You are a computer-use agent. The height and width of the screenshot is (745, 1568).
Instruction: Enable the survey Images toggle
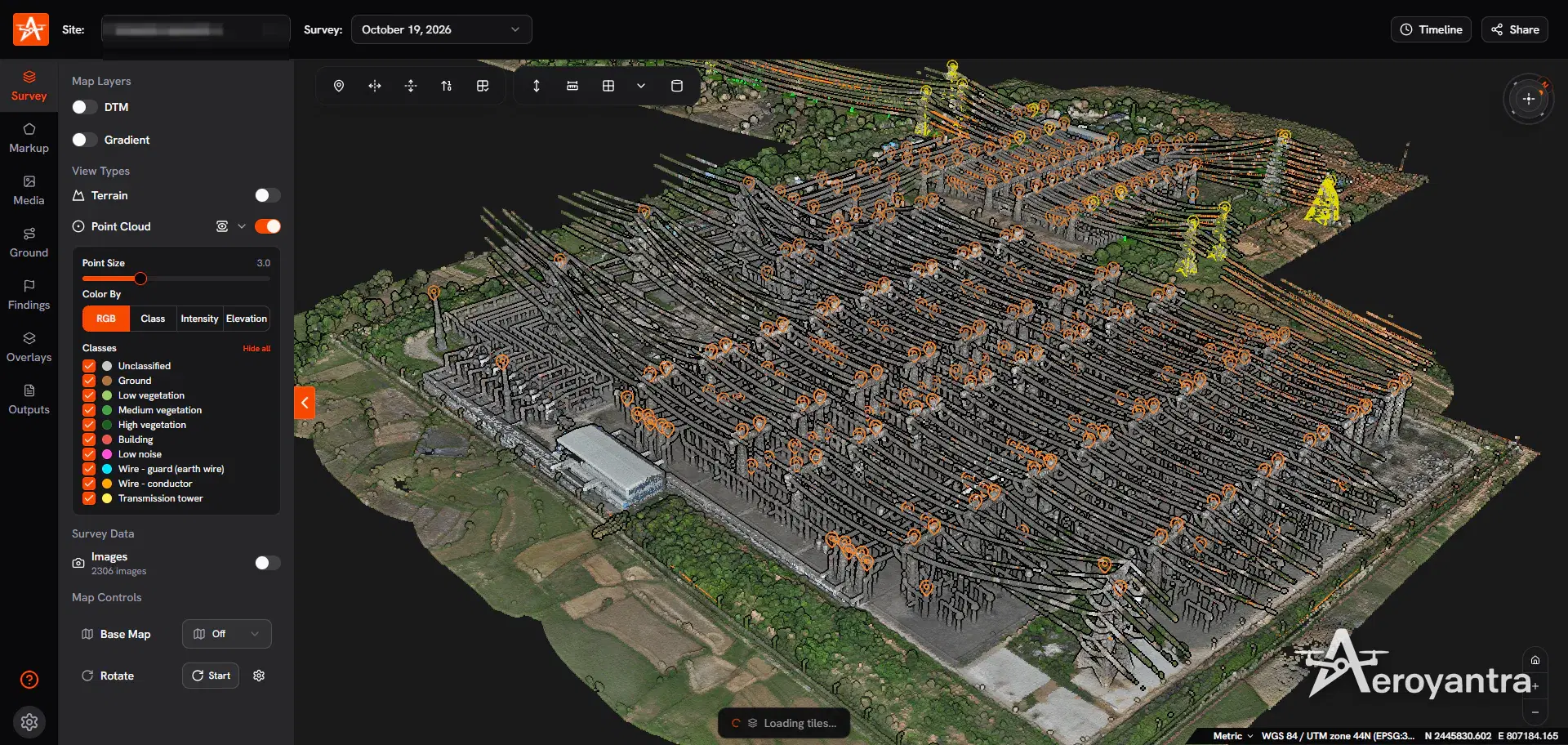point(268,563)
